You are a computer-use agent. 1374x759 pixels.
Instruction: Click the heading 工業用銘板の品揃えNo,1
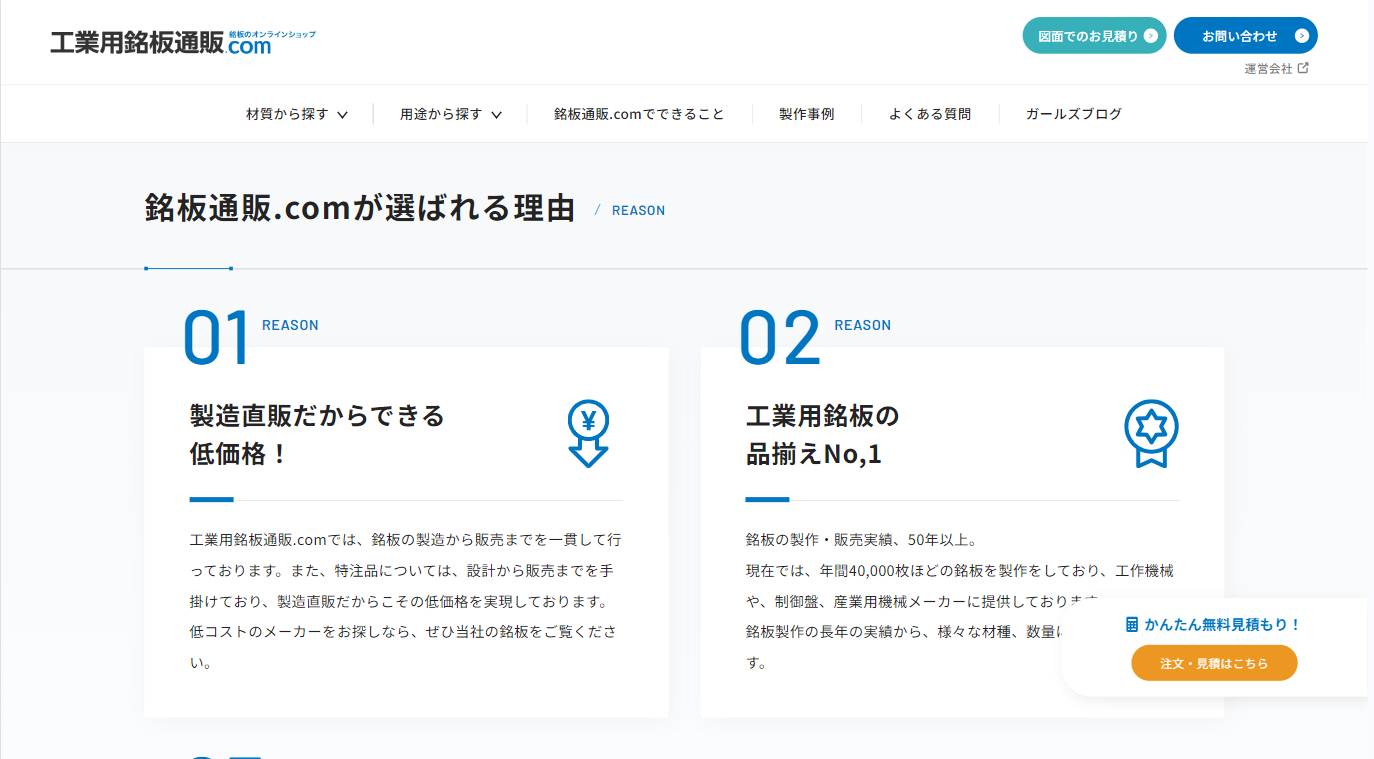tap(823, 434)
